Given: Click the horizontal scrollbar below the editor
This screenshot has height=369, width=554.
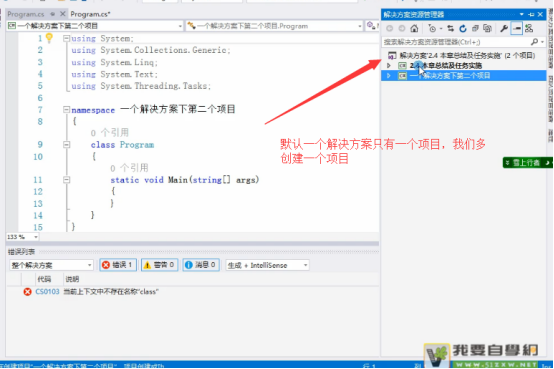Looking at the screenshot, I should click(x=208, y=237).
